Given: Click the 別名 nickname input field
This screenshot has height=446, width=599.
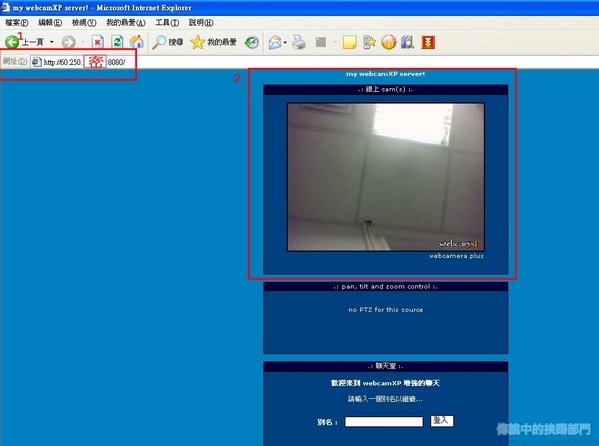Looking at the screenshot, I should 384,422.
